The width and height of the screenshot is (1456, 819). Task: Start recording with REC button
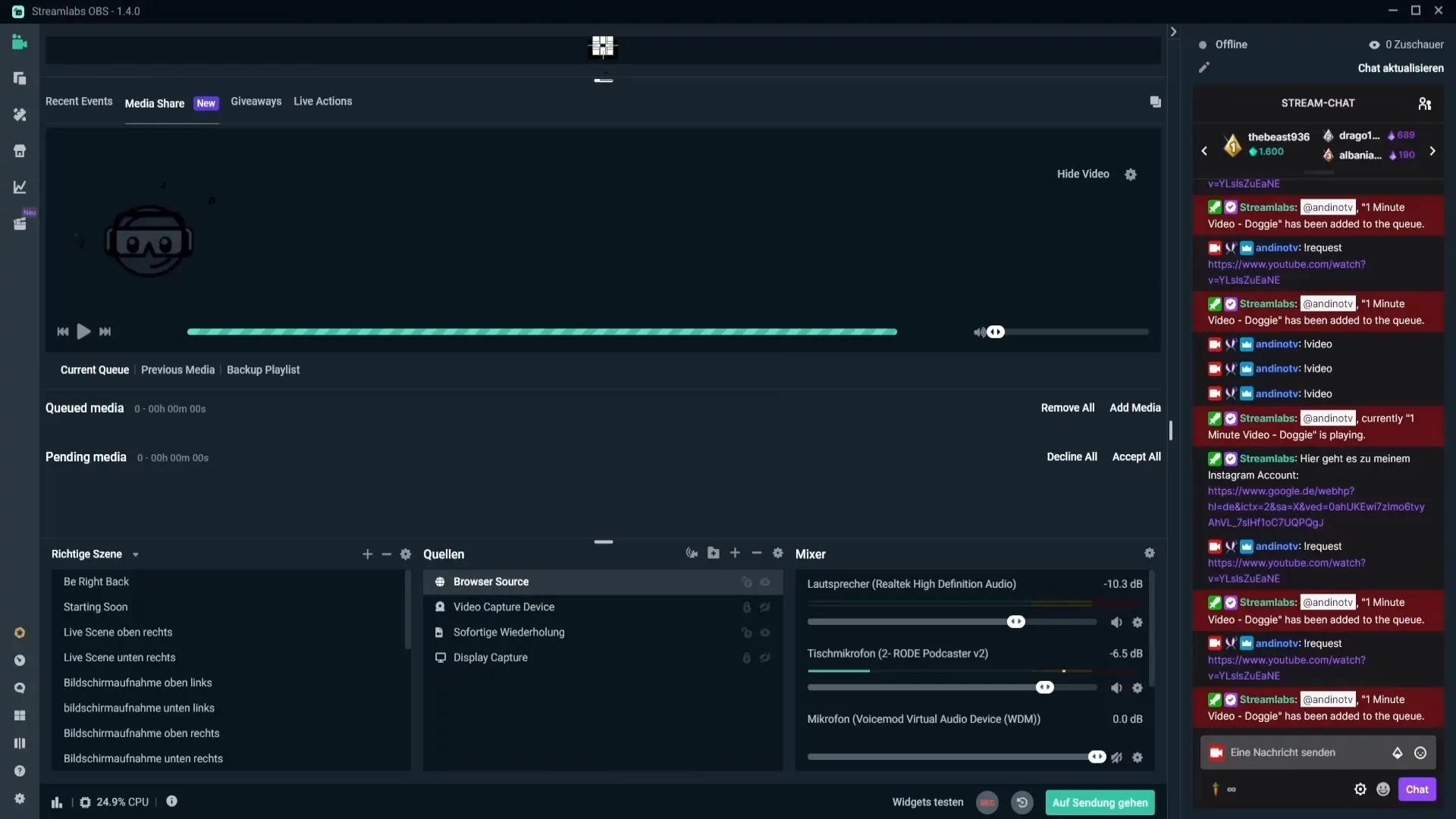(x=987, y=803)
